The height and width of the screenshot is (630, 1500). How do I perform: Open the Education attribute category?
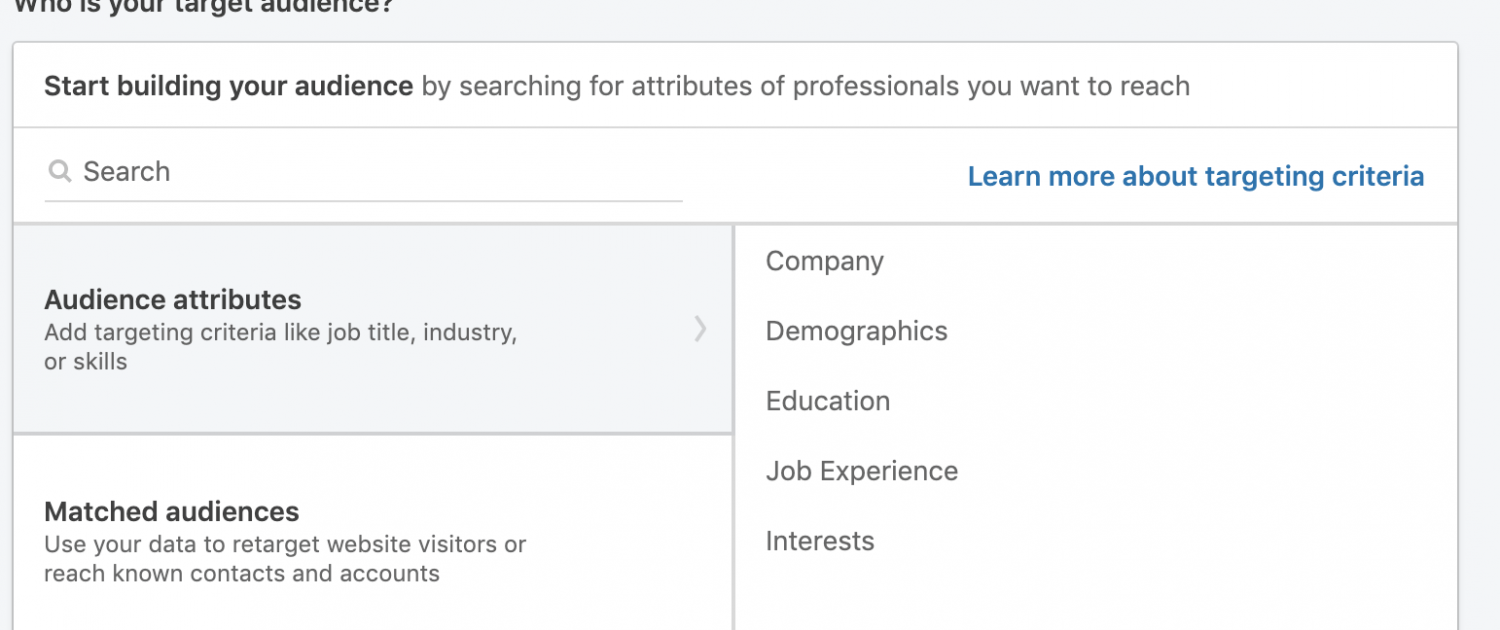(828, 401)
